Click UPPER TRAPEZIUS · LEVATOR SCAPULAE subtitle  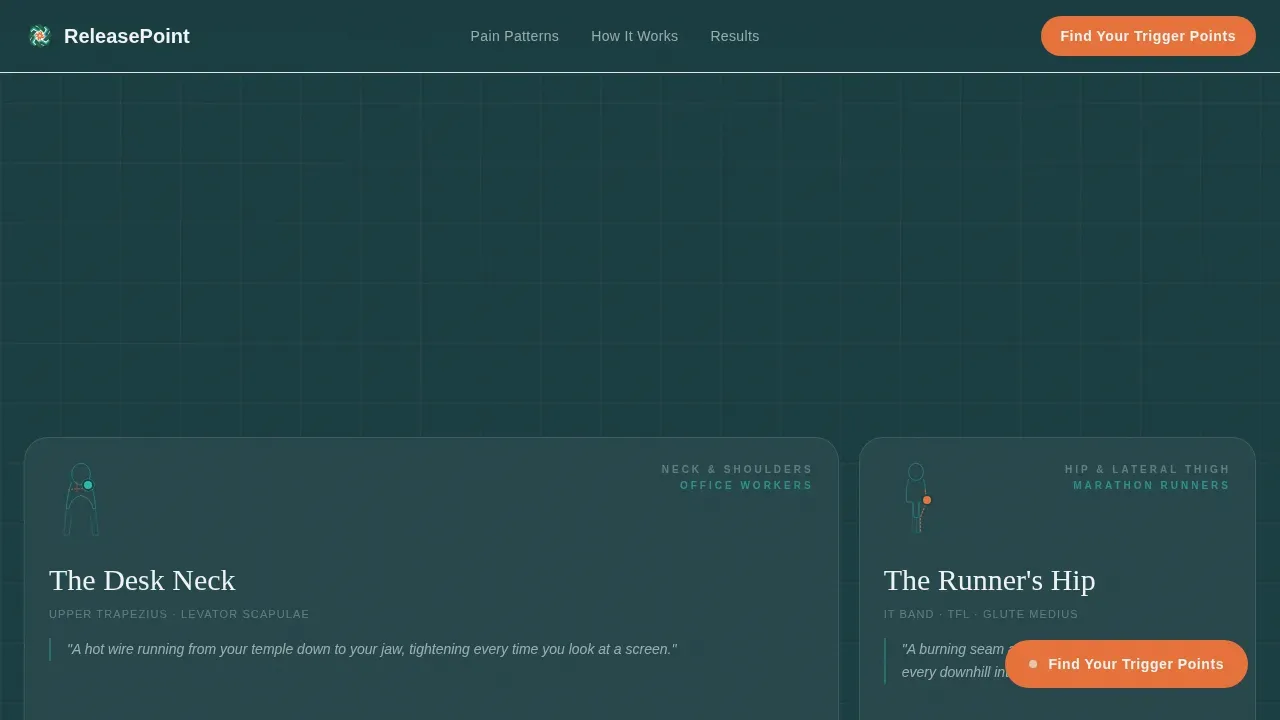179,614
